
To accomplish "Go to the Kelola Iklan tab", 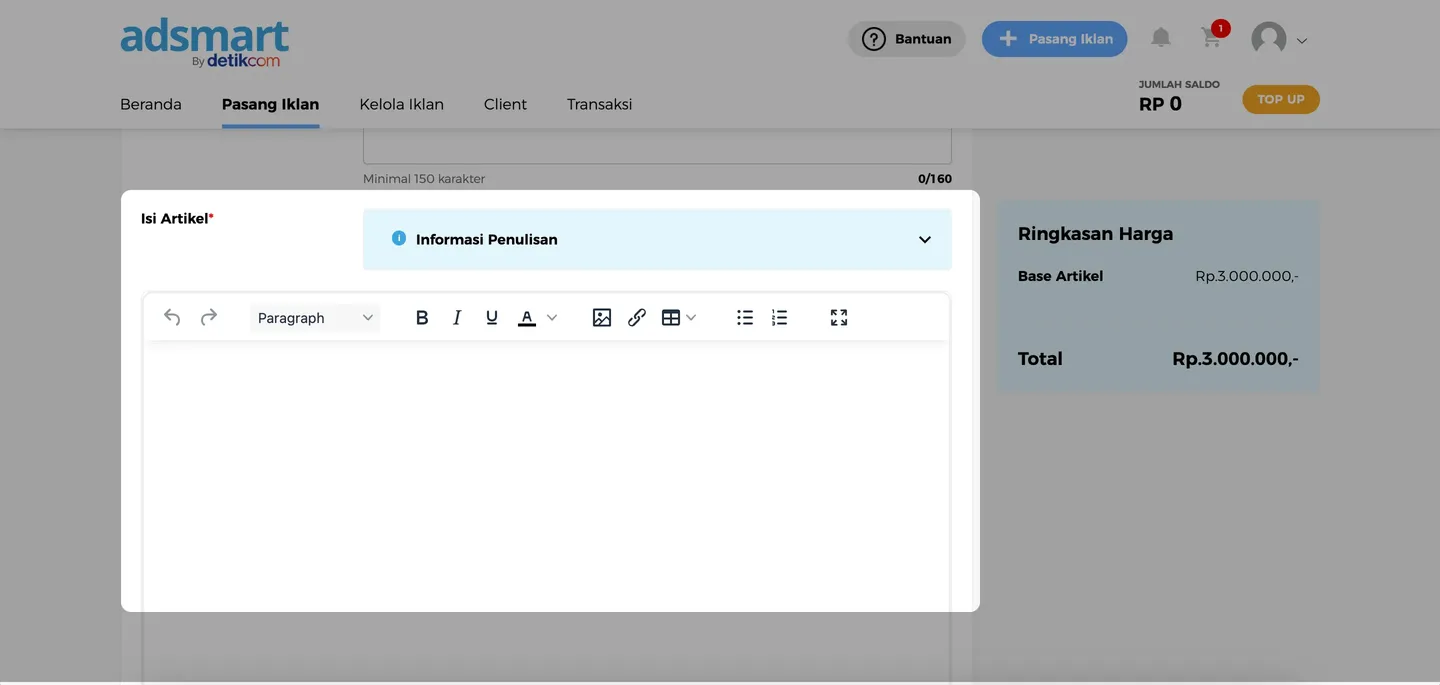I will click(401, 104).
